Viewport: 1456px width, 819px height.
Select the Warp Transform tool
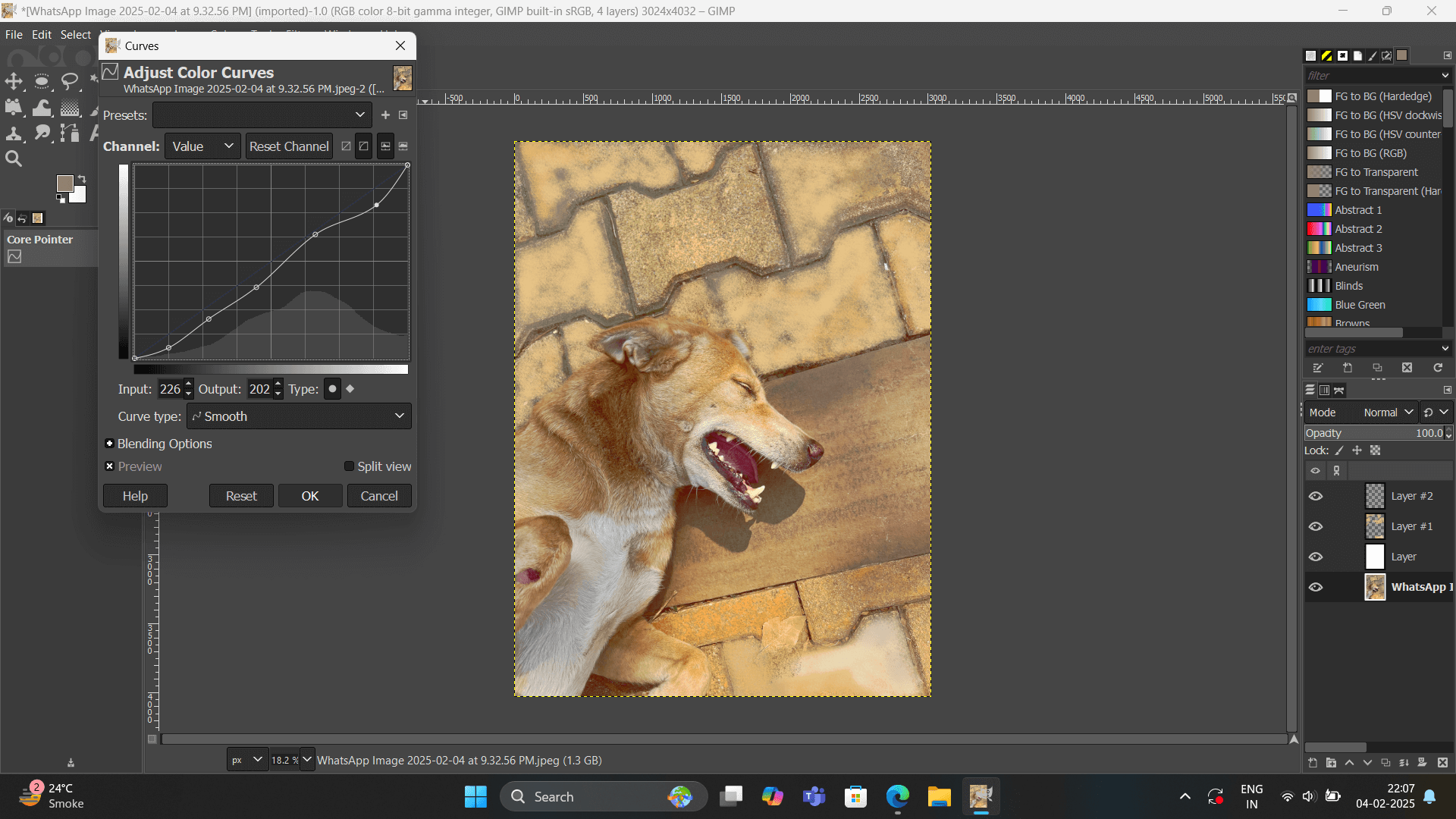coord(42,108)
